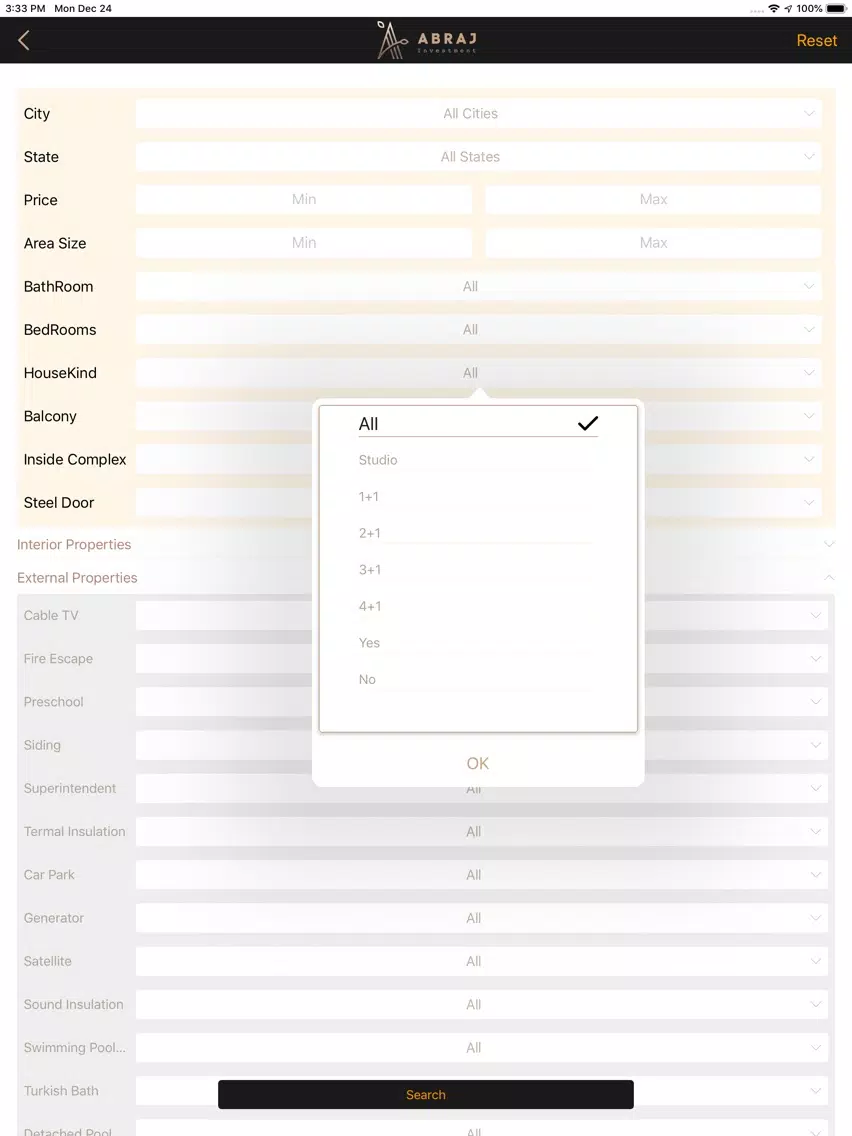Click the 'Turkish Bath' label
The width and height of the screenshot is (852, 1136).
pyautogui.click(x=61, y=1091)
